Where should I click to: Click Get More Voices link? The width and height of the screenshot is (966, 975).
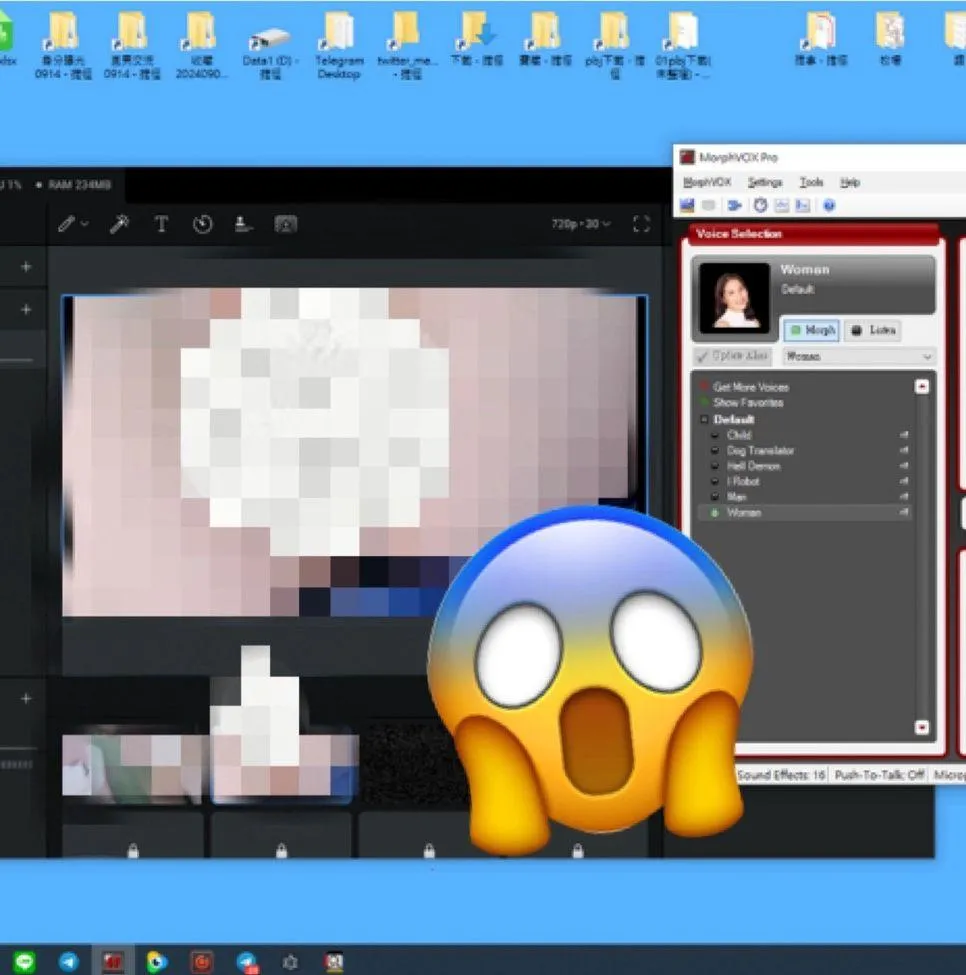point(751,387)
